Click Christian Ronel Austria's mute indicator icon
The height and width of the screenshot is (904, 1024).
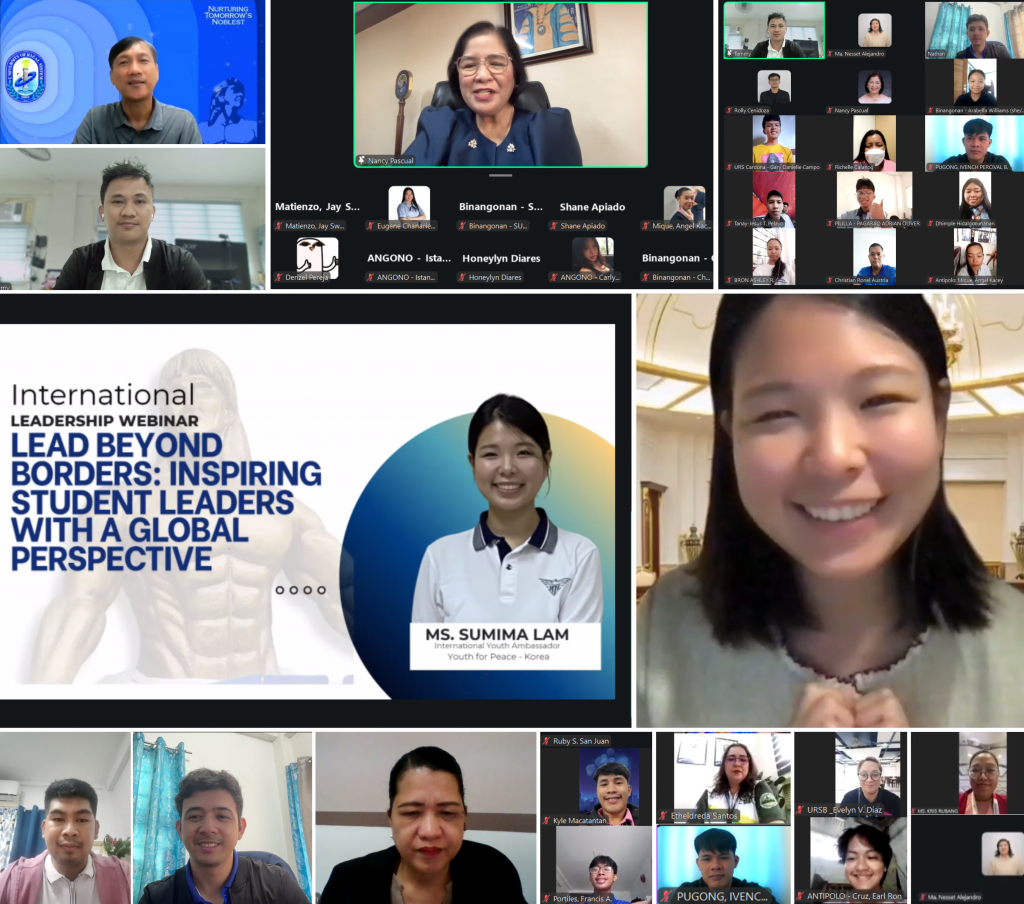(x=830, y=279)
